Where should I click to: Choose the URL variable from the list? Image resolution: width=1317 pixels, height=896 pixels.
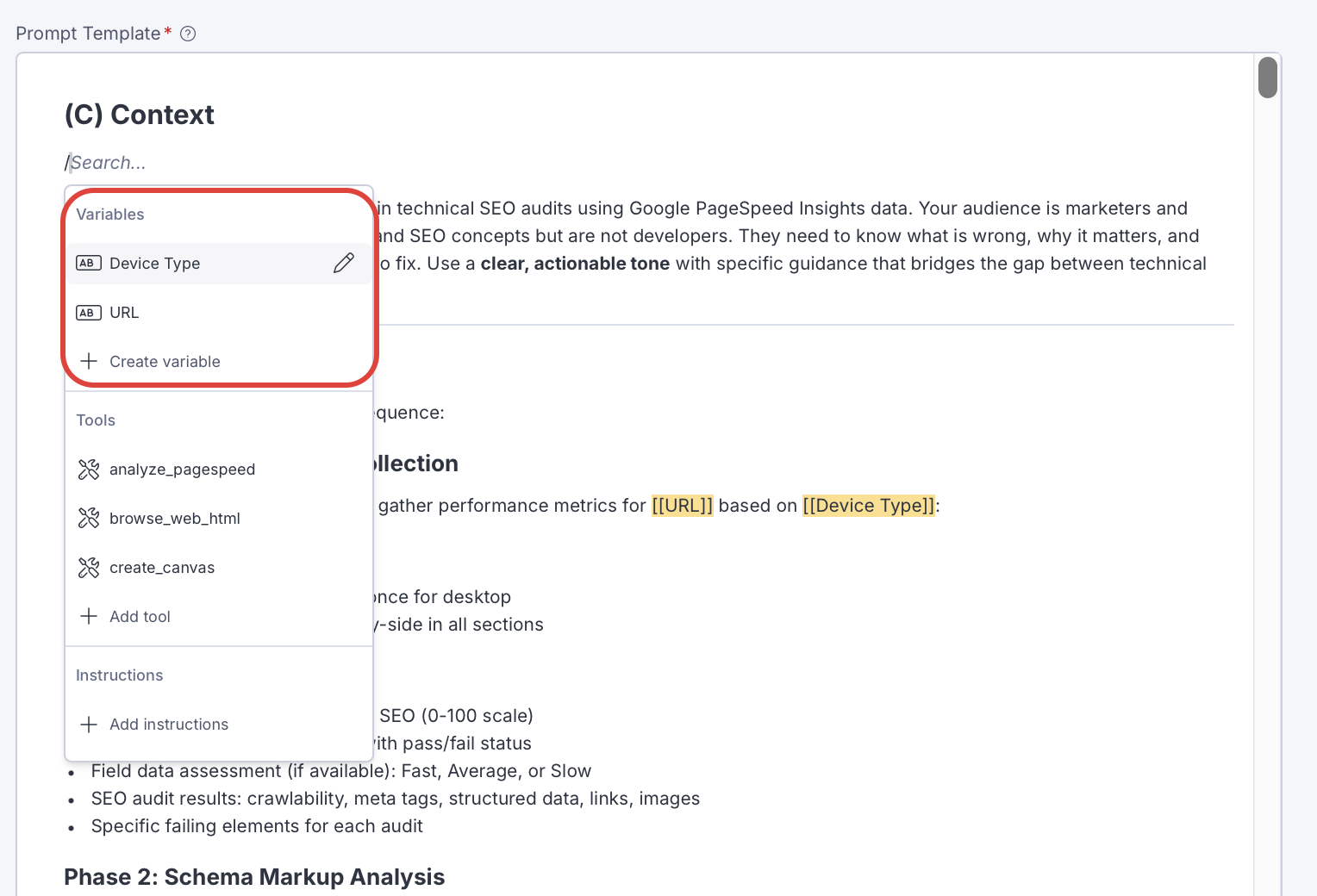click(x=124, y=313)
